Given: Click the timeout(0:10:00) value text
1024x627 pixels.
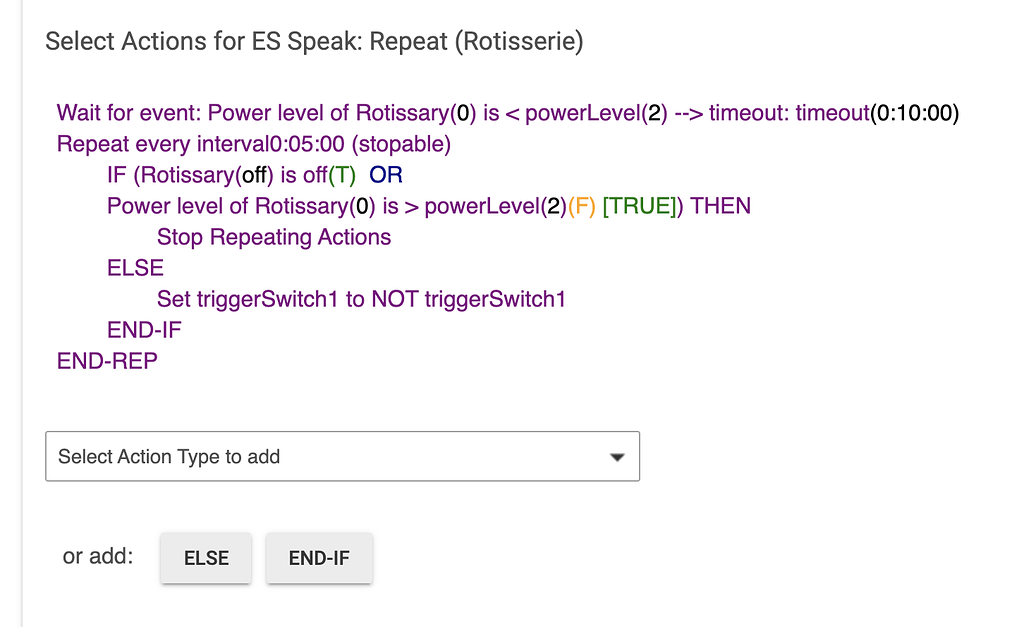Looking at the screenshot, I should pos(877,113).
